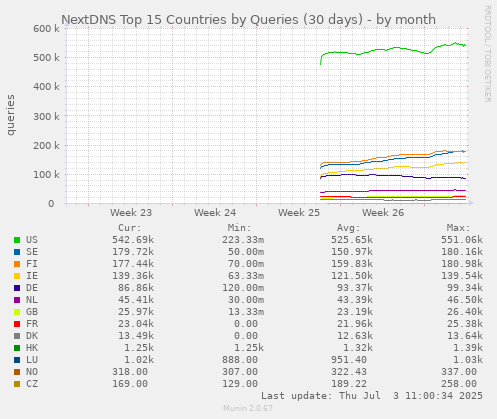The height and width of the screenshot is (419, 497).
Task: Click the LU average value 951.40
Action: (349, 360)
